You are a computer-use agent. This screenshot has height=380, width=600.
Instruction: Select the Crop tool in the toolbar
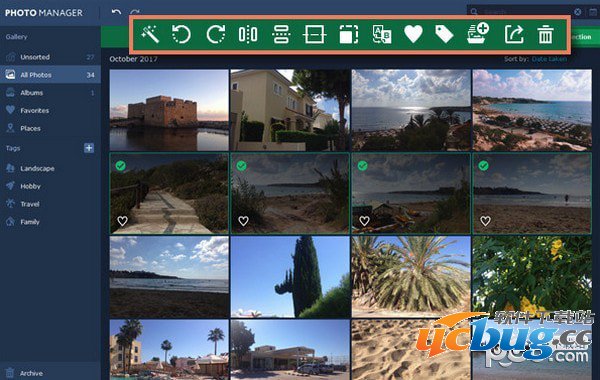(x=314, y=34)
